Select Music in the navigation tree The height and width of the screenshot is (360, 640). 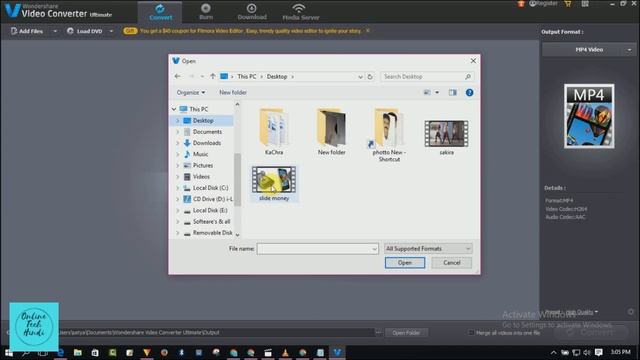pyautogui.click(x=200, y=154)
